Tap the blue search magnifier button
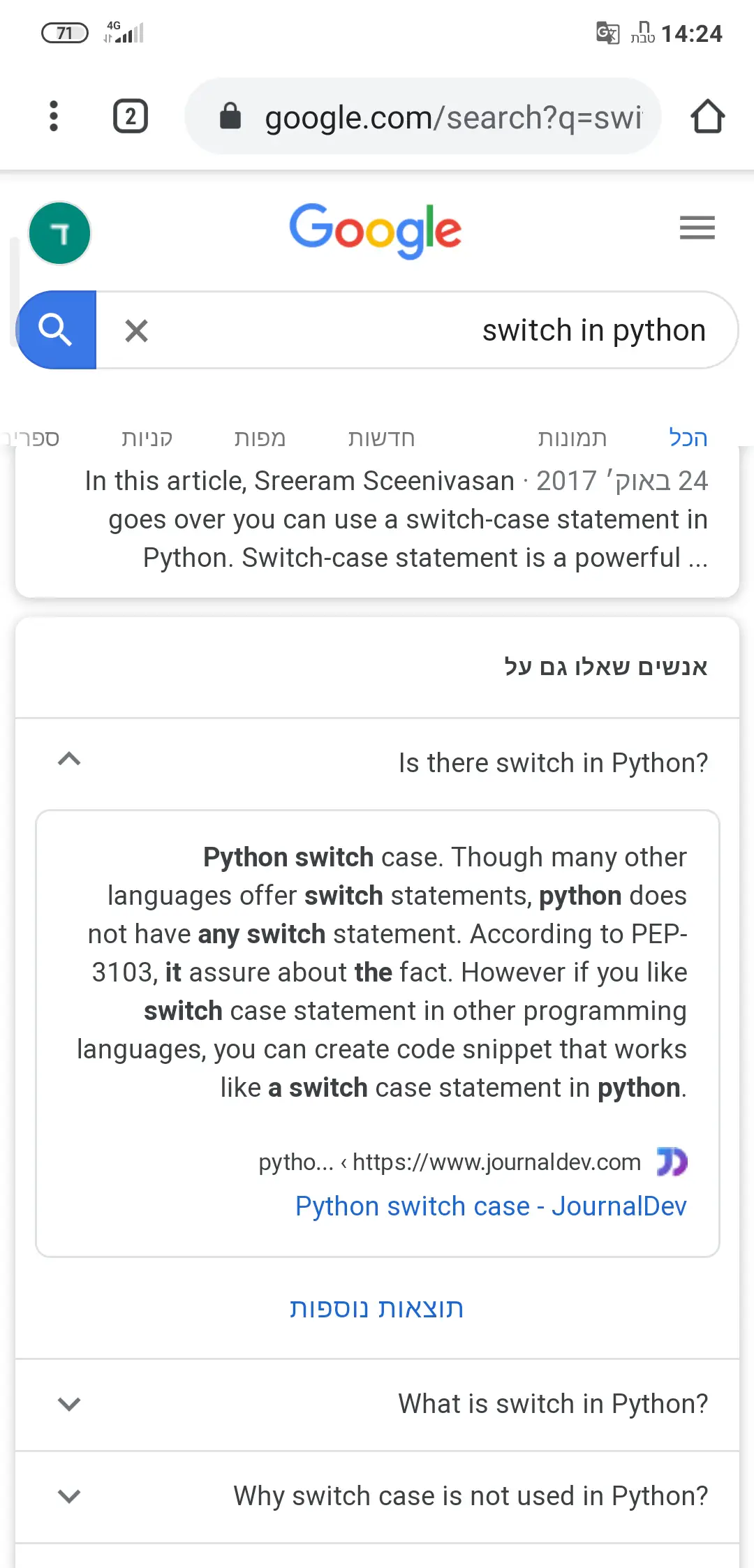 pos(57,330)
